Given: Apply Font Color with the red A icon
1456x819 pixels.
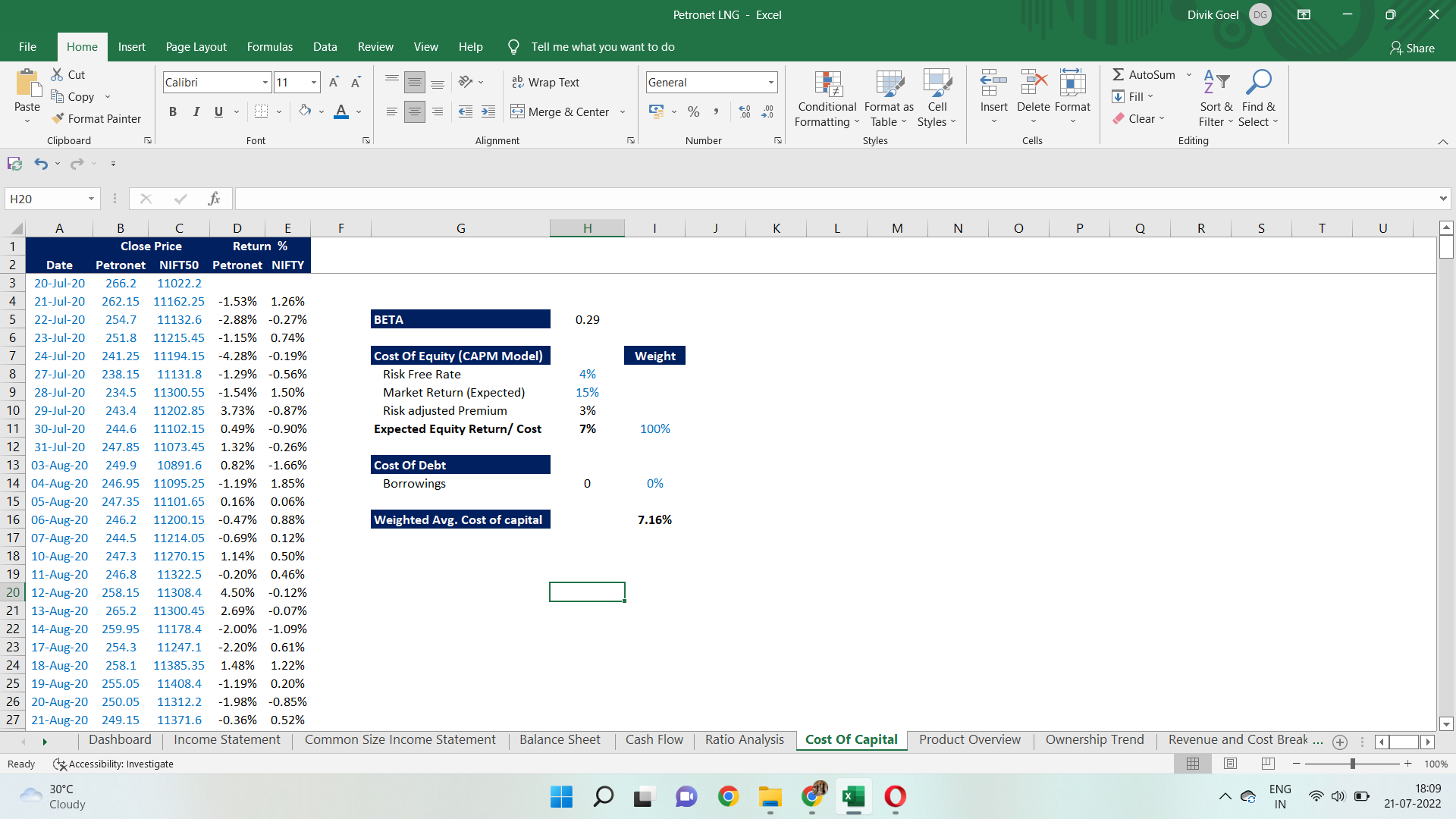Looking at the screenshot, I should 341,111.
